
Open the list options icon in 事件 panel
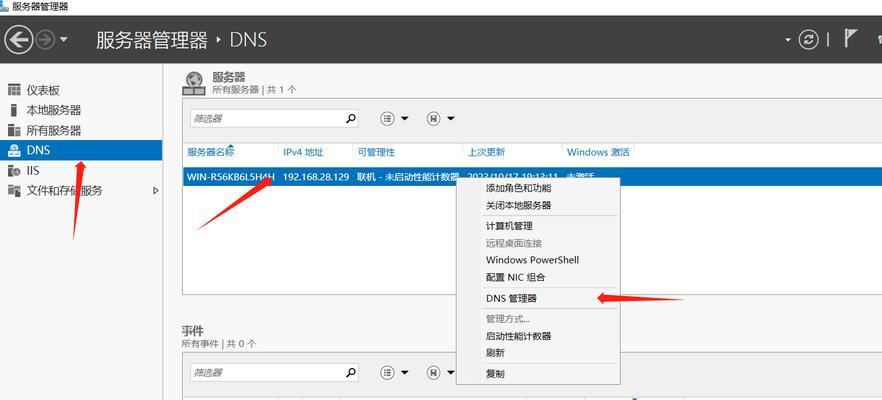coord(388,372)
